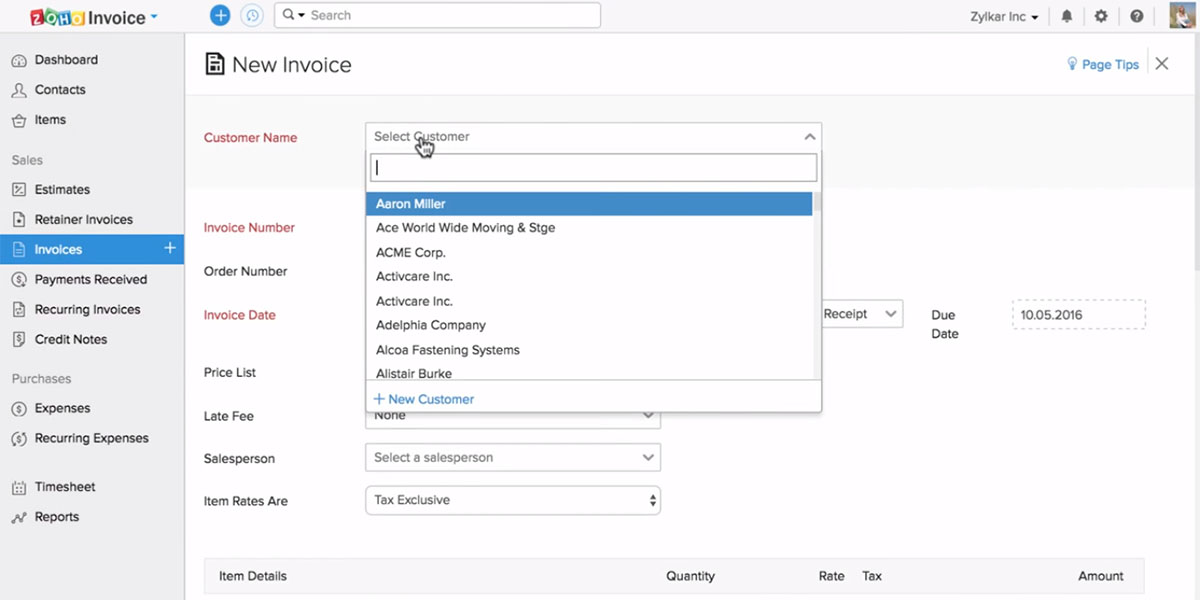
Task: View Reports from the sidebar
Action: tap(56, 516)
